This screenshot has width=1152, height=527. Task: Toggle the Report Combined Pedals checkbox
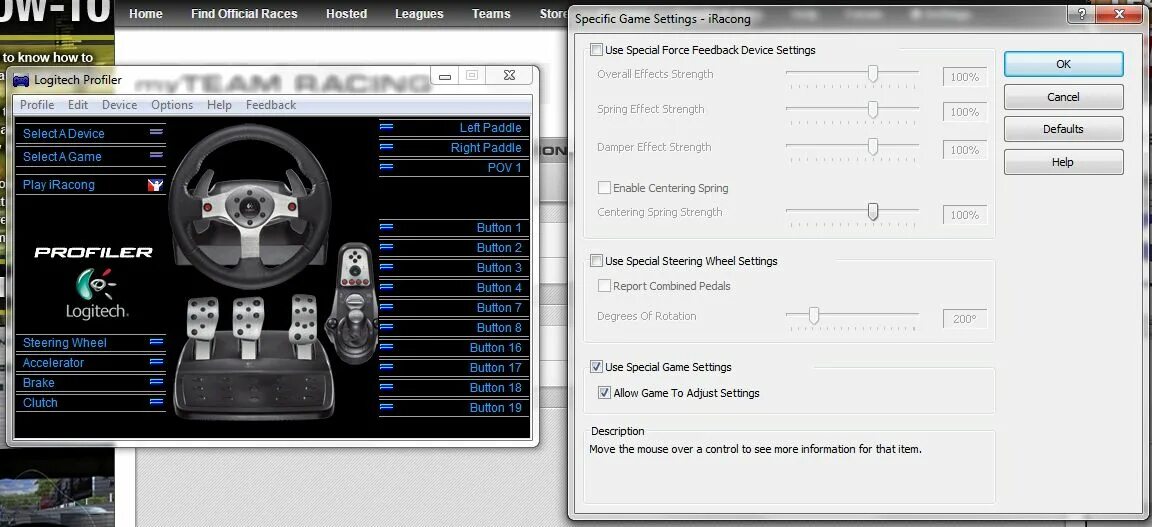click(x=604, y=285)
